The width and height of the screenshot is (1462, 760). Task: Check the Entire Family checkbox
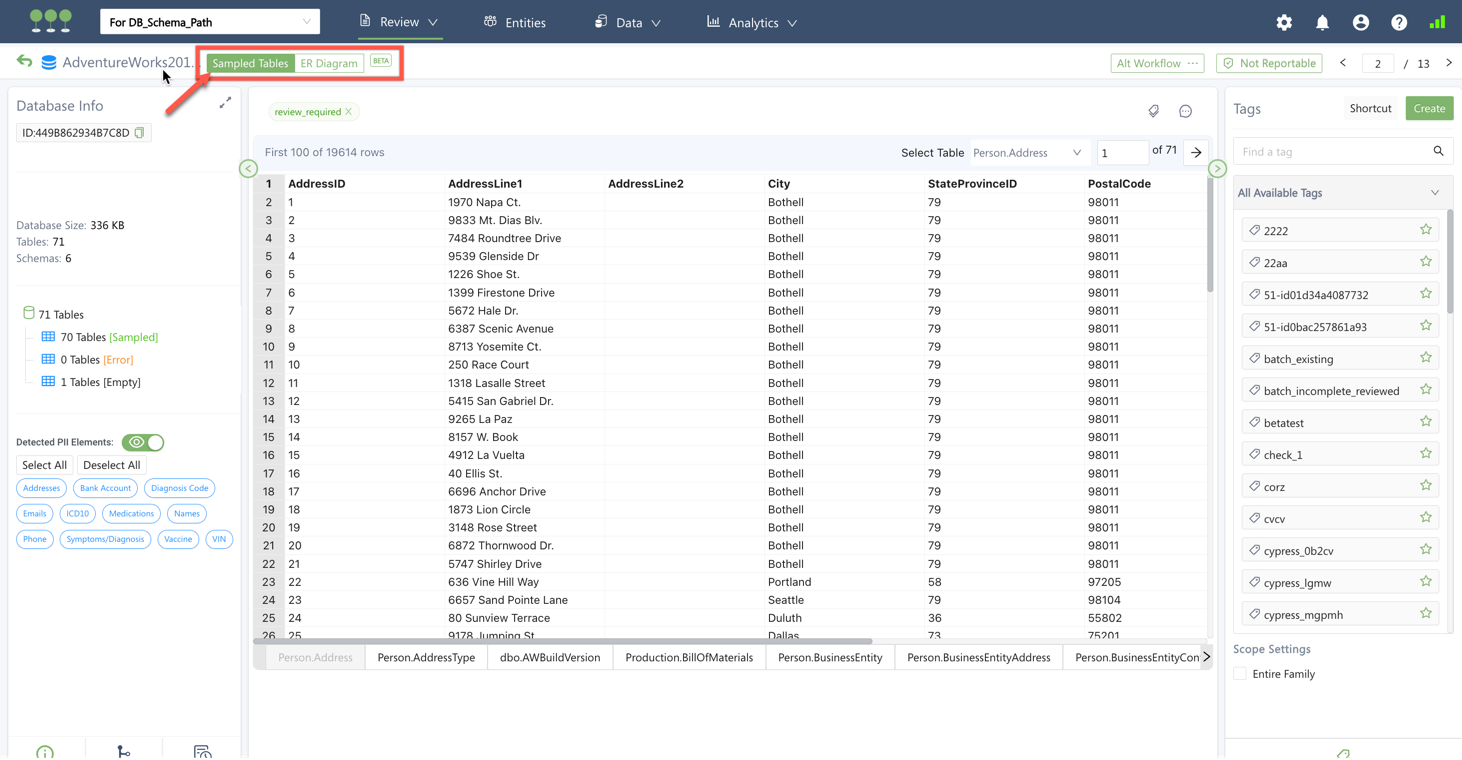pyautogui.click(x=1240, y=674)
